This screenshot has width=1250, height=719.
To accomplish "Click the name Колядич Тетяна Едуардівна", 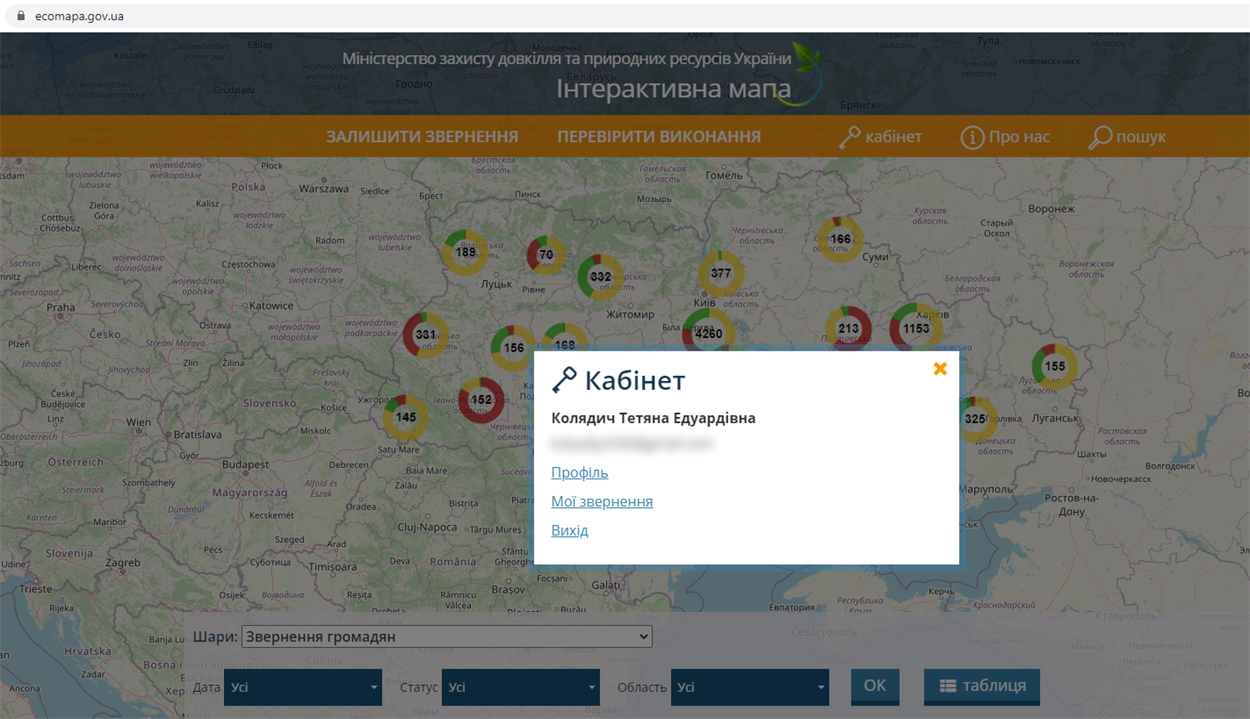I will point(653,418).
